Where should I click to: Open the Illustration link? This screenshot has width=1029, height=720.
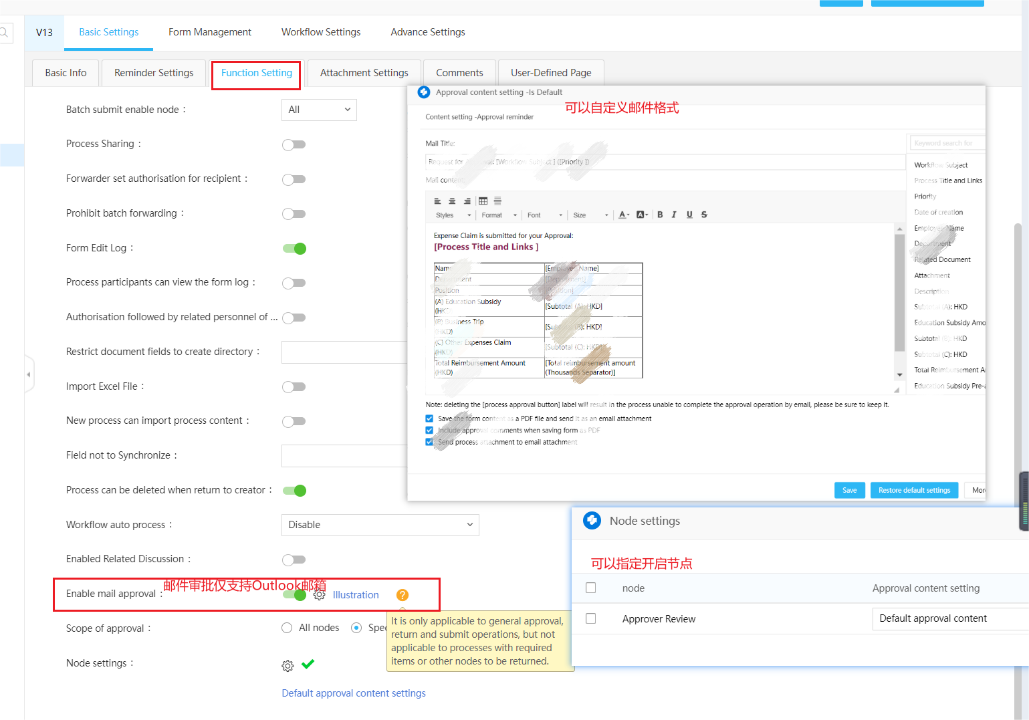356,595
